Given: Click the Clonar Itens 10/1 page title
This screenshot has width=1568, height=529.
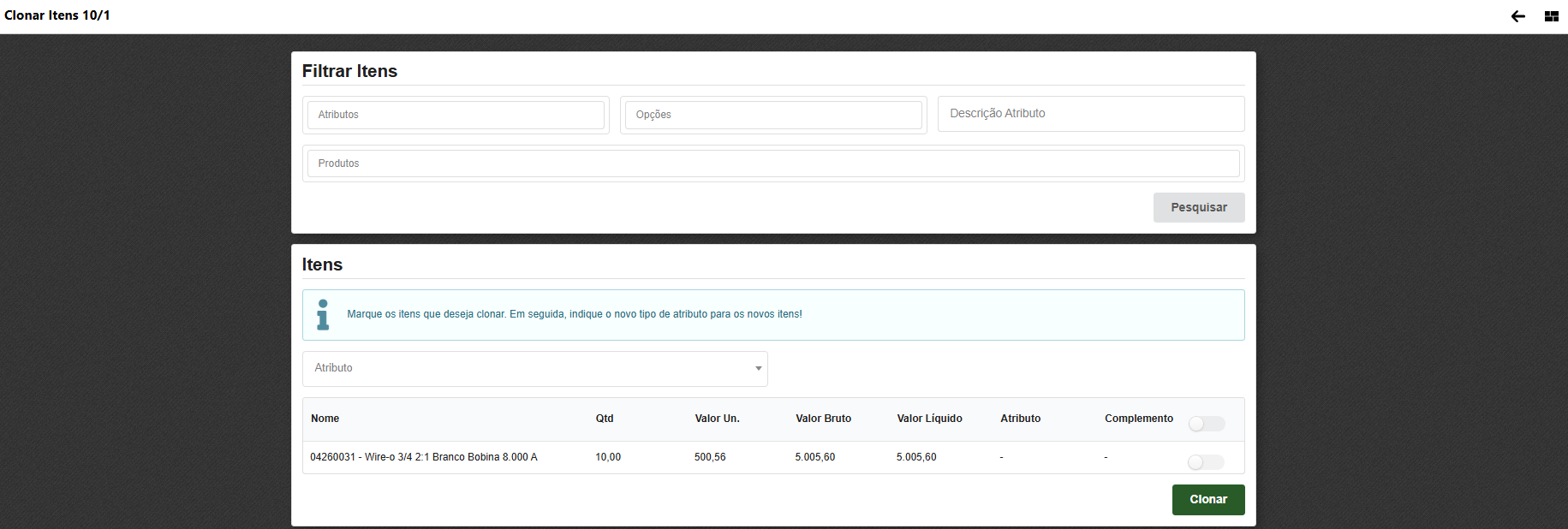Looking at the screenshot, I should click(x=57, y=15).
